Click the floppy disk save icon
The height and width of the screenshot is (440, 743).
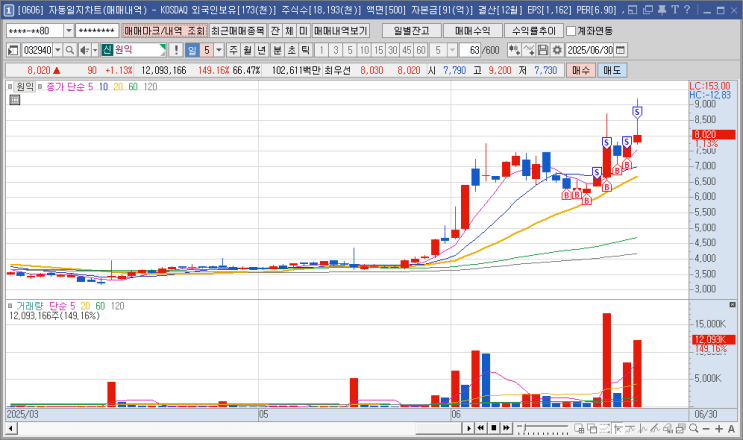544,50
